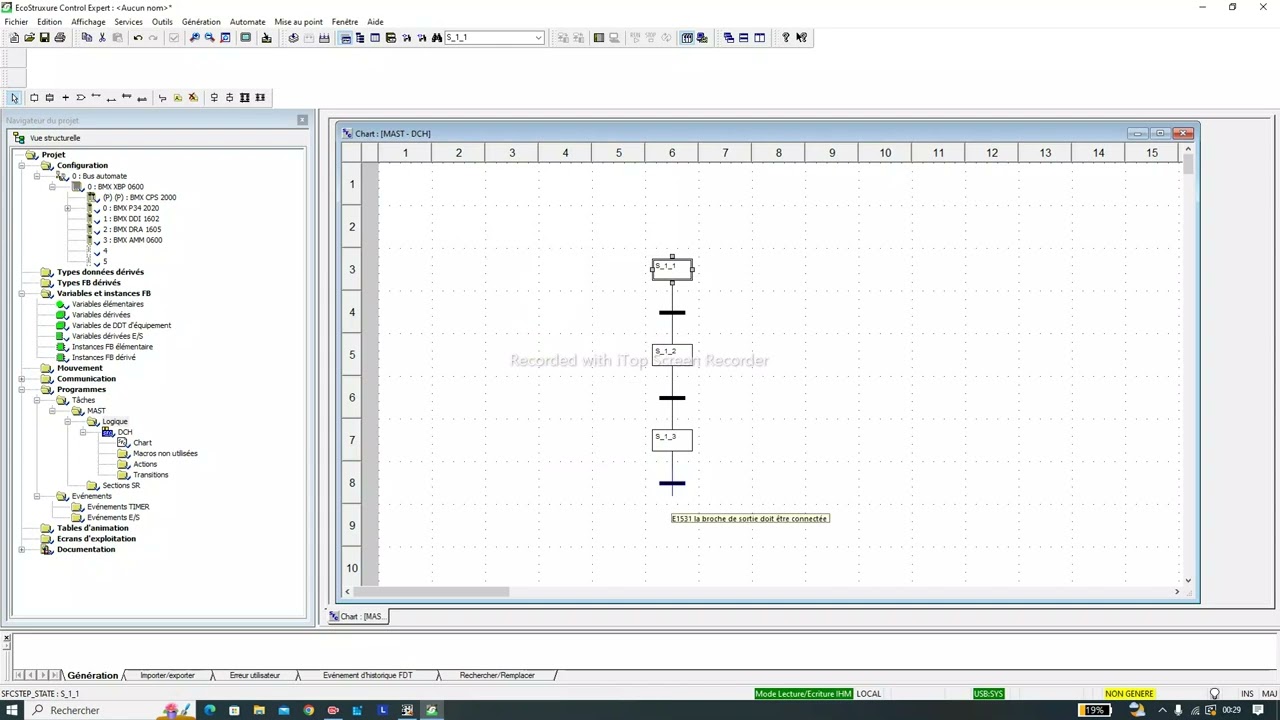
Task: Click the binoculars search icon
Action: pyautogui.click(x=437, y=38)
